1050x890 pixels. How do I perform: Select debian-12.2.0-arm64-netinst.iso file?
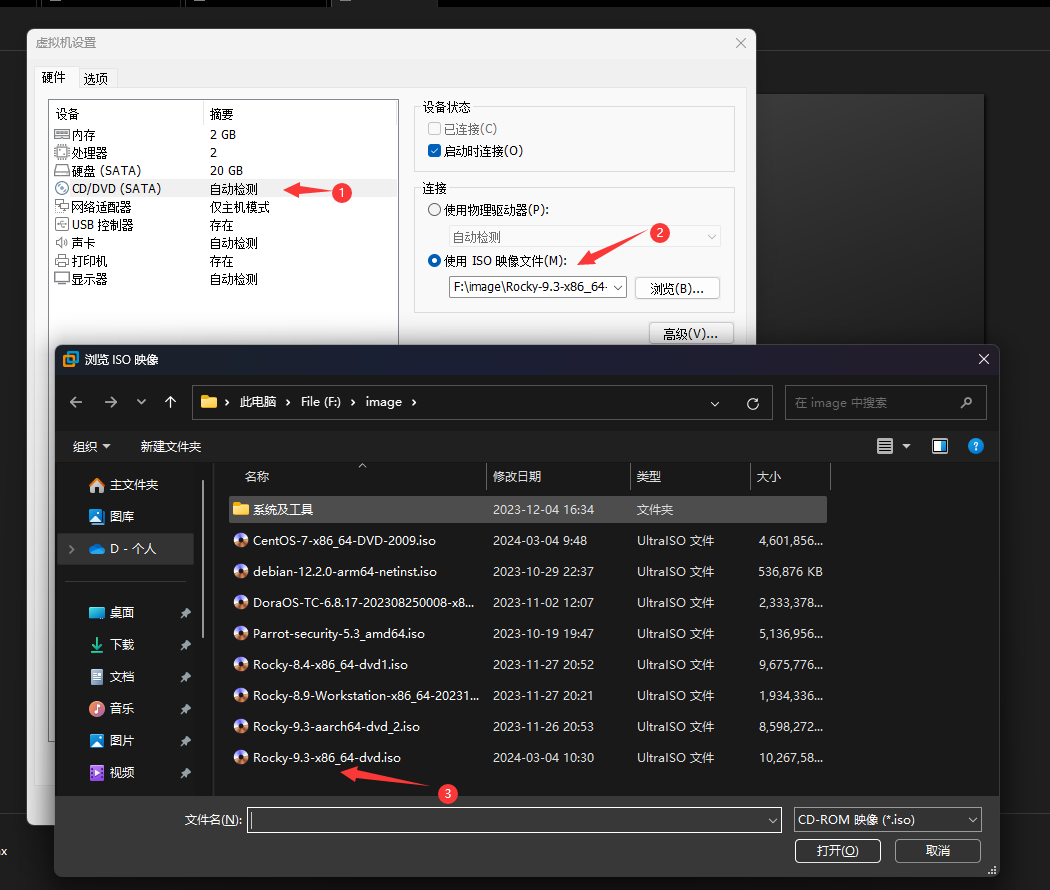tap(528, 571)
